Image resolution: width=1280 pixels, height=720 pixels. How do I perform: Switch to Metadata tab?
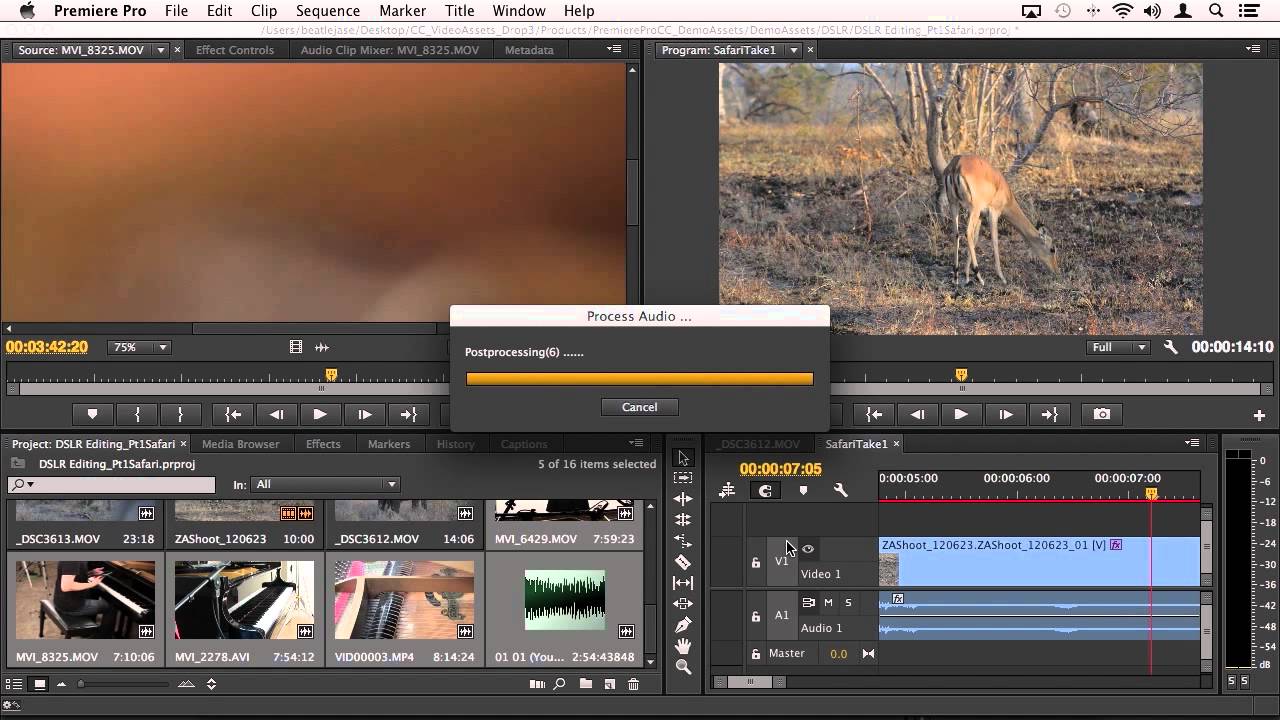529,50
